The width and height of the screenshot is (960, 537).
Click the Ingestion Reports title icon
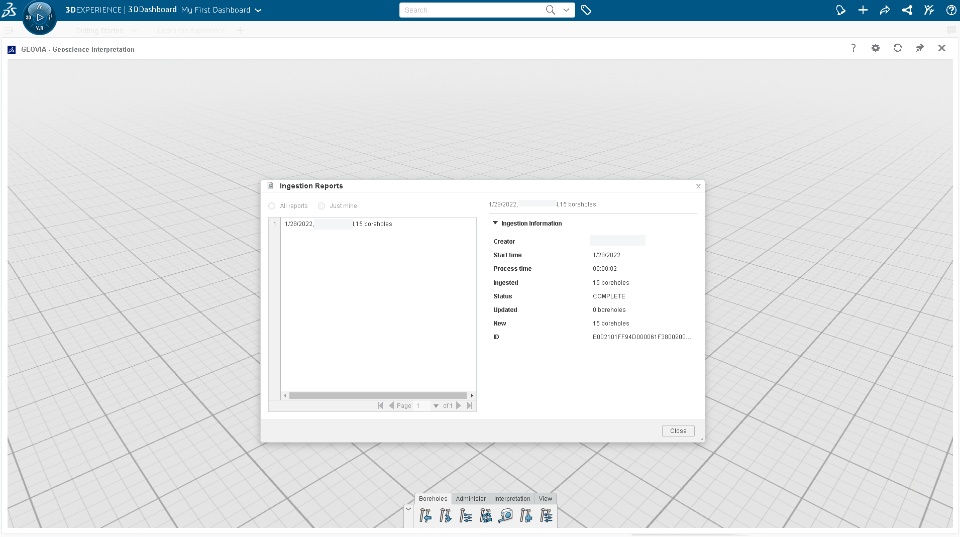point(271,186)
